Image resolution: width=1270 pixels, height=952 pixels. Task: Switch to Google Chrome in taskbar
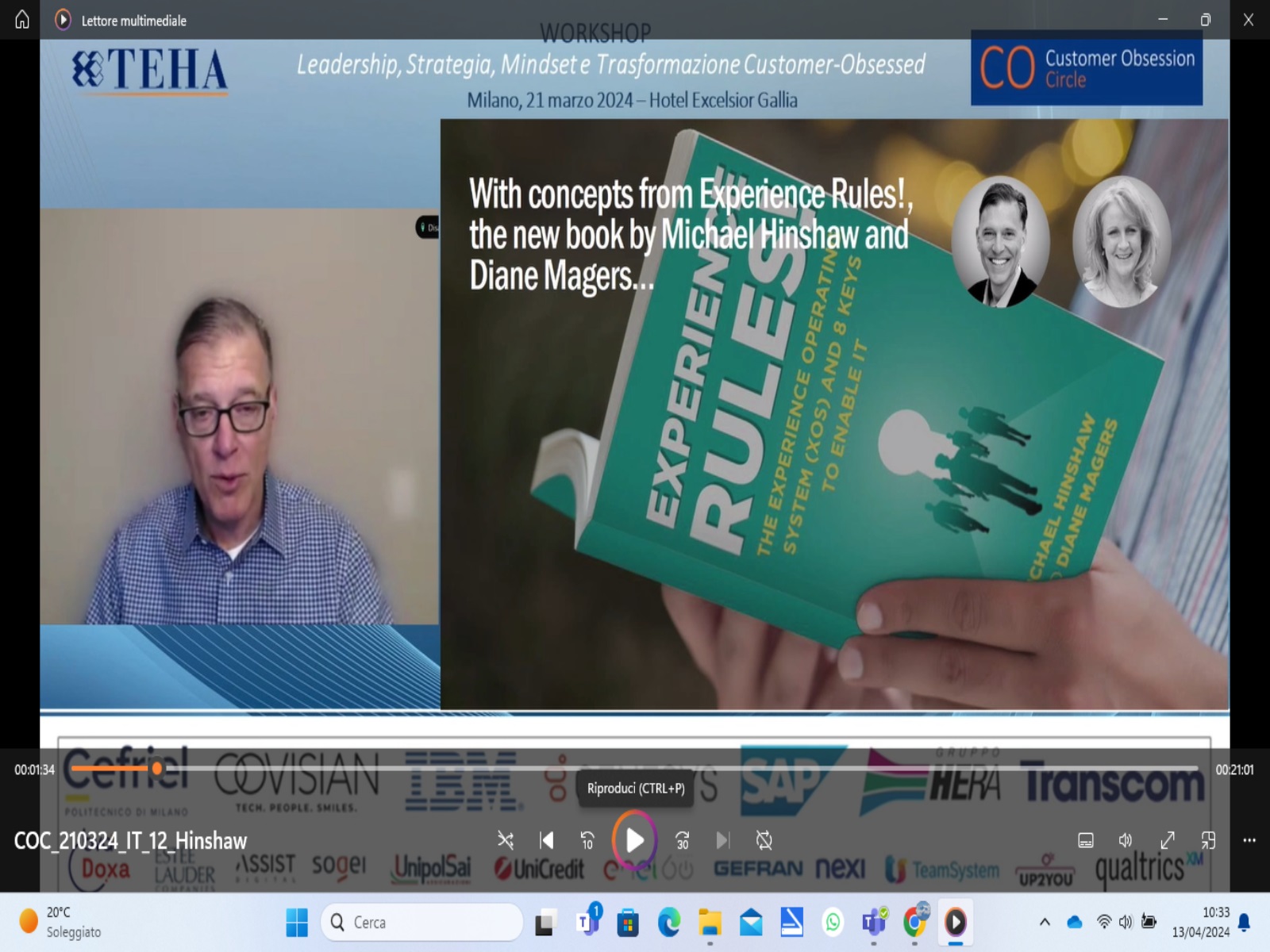click(915, 921)
